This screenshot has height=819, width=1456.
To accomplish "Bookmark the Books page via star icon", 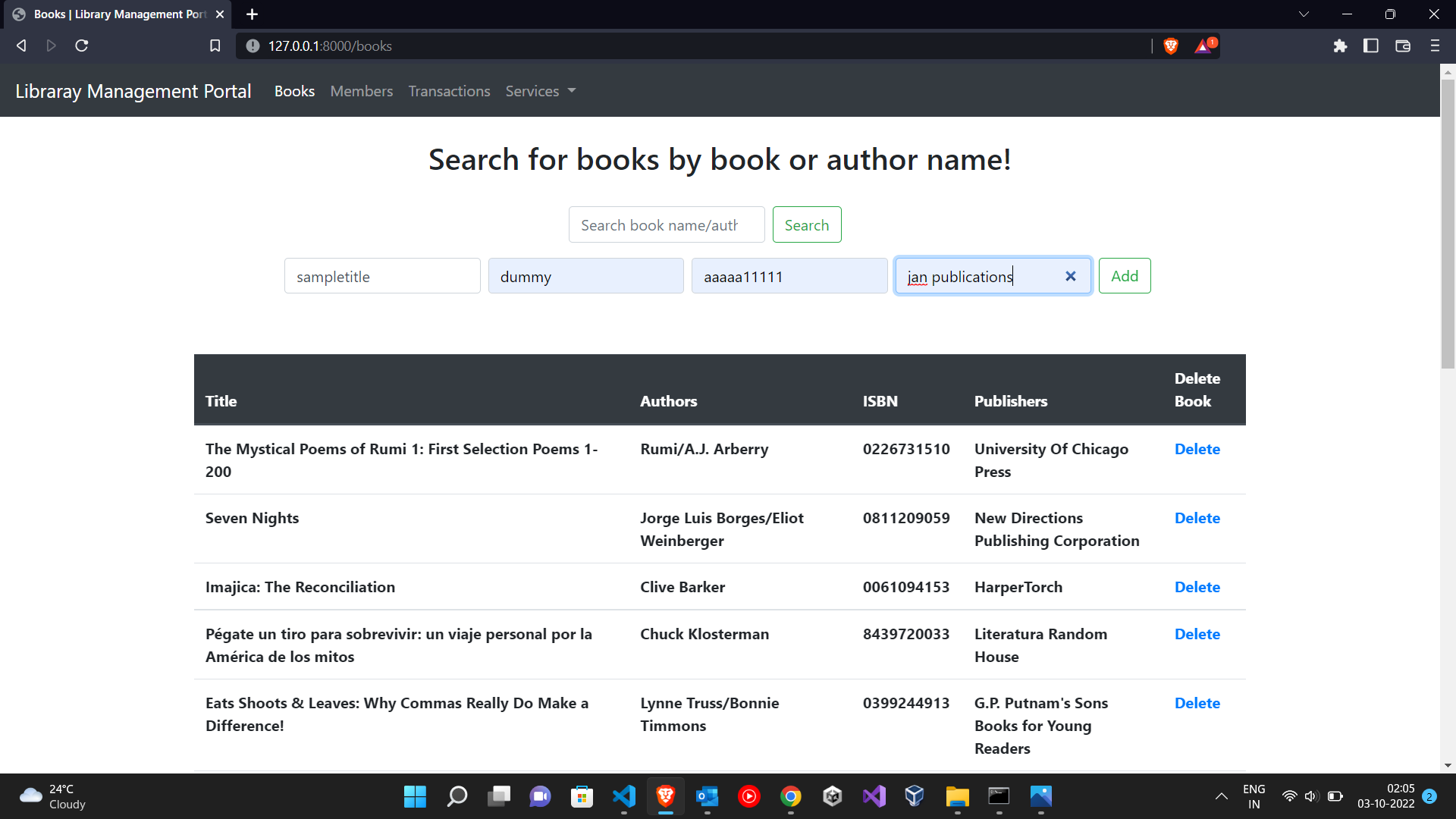I will [215, 45].
